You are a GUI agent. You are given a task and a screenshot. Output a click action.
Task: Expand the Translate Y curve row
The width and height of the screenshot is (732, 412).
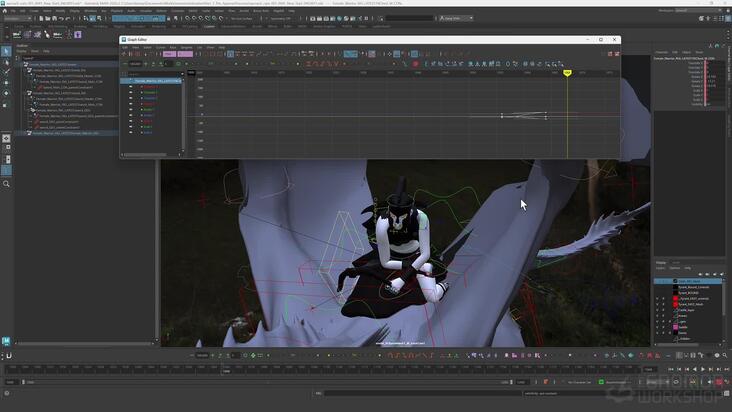(x=142, y=92)
